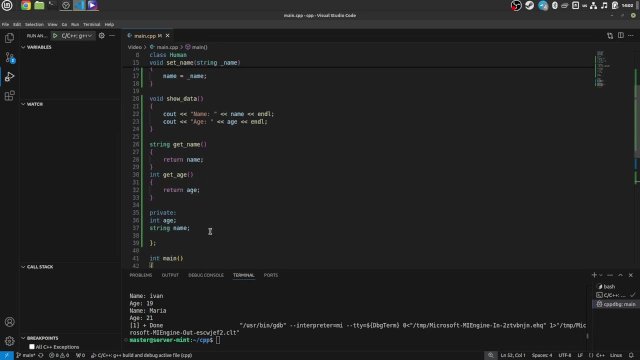Screen dimensions: 640x360
Task: Open editor more actions ellipsis
Action: pos(631,36)
